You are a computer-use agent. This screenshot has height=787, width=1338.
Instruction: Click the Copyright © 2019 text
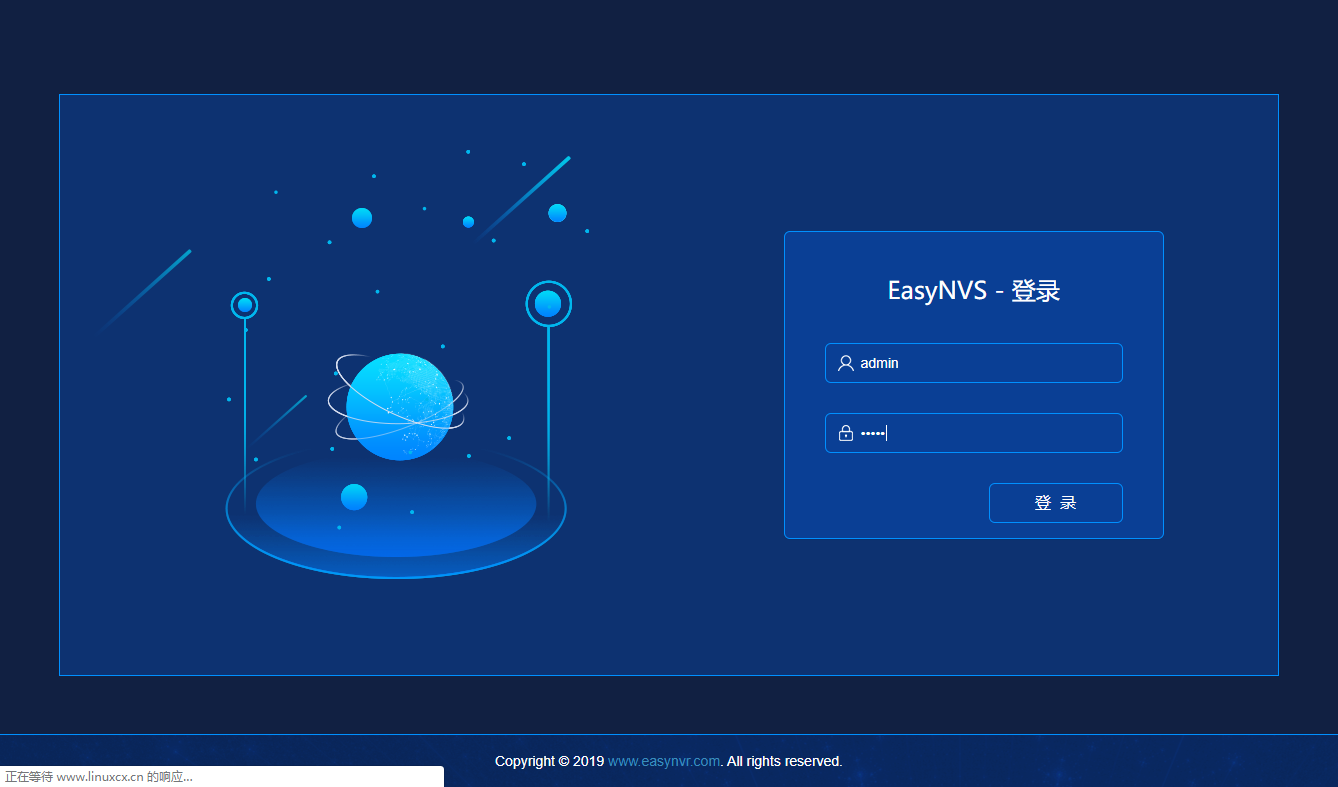pyautogui.click(x=549, y=761)
